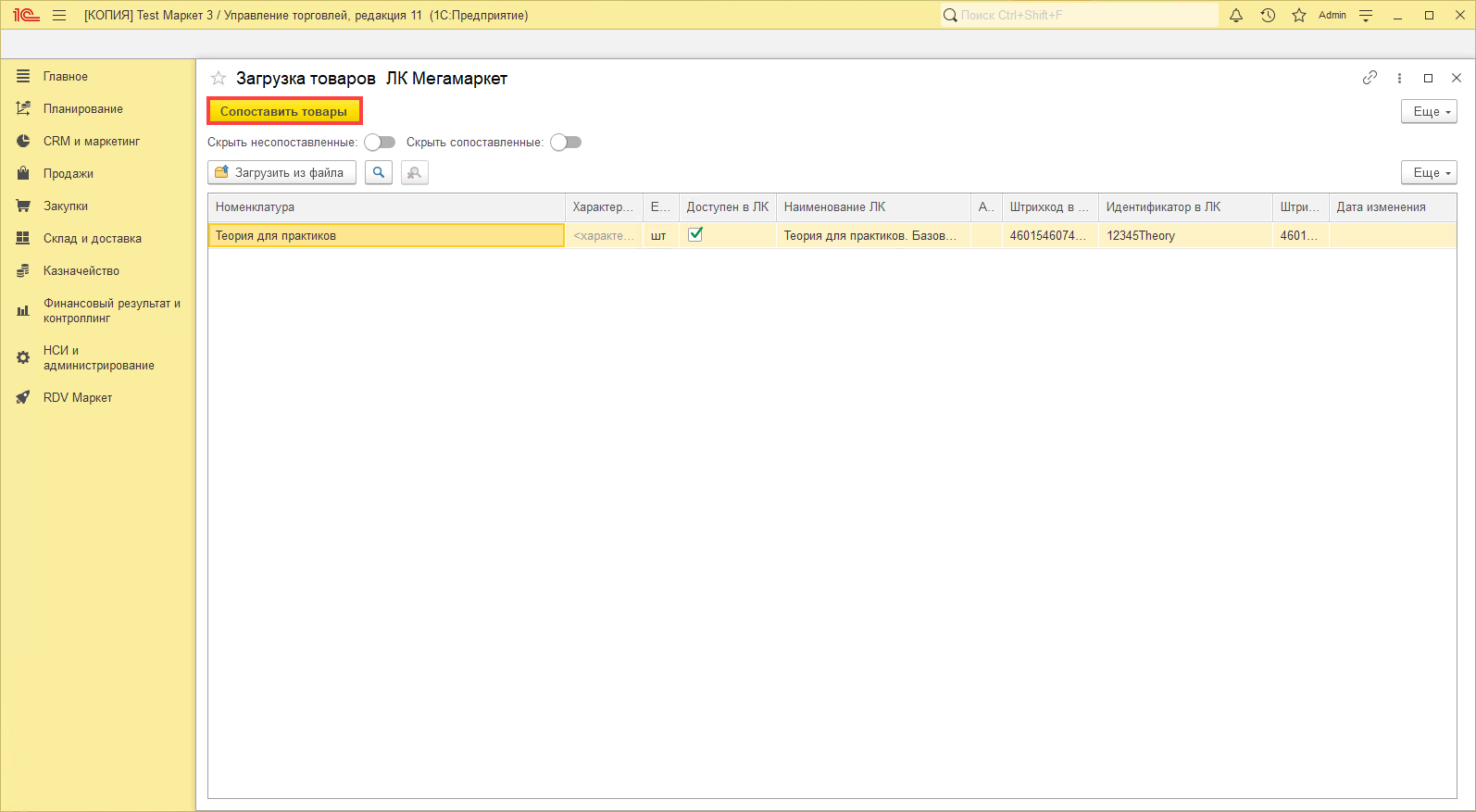Open notifications bell icon
Screen dimensions: 1476x812
click(x=1236, y=15)
